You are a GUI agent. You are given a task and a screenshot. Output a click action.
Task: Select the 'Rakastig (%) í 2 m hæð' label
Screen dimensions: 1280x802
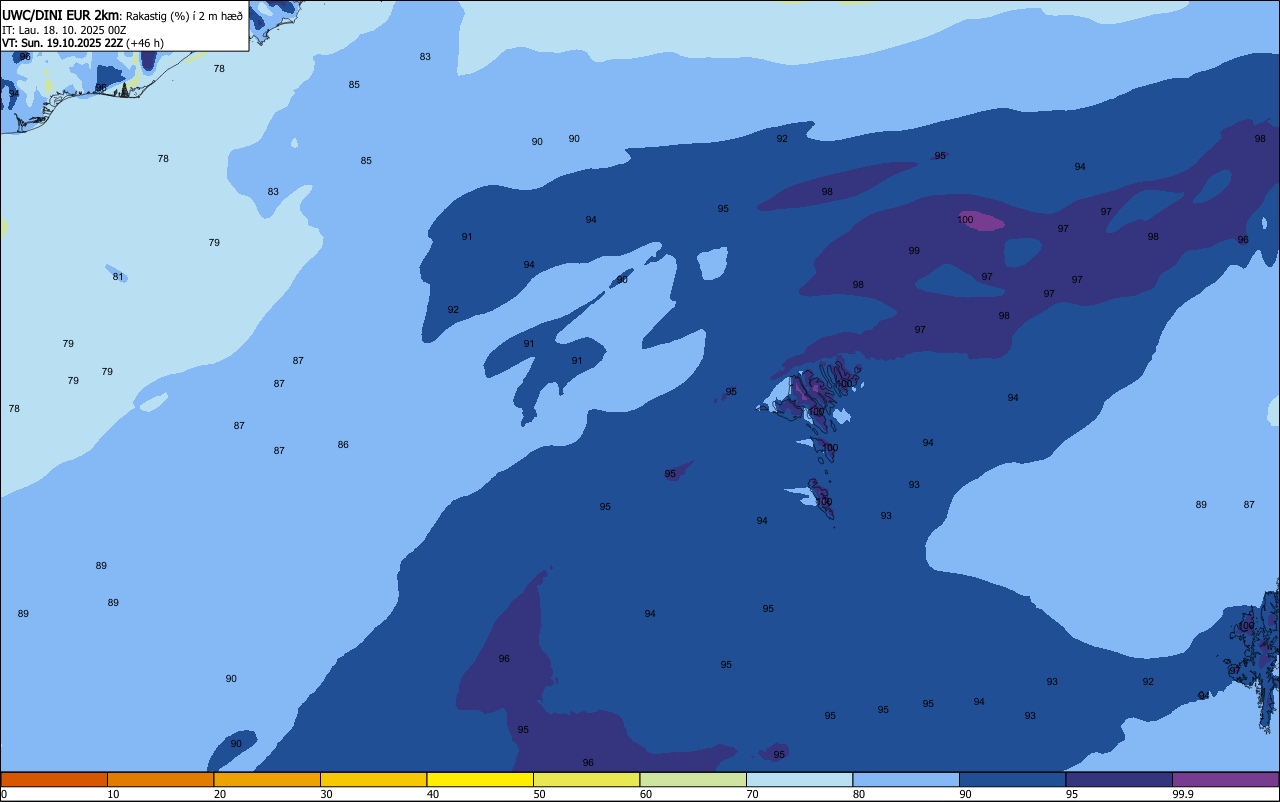[184, 16]
